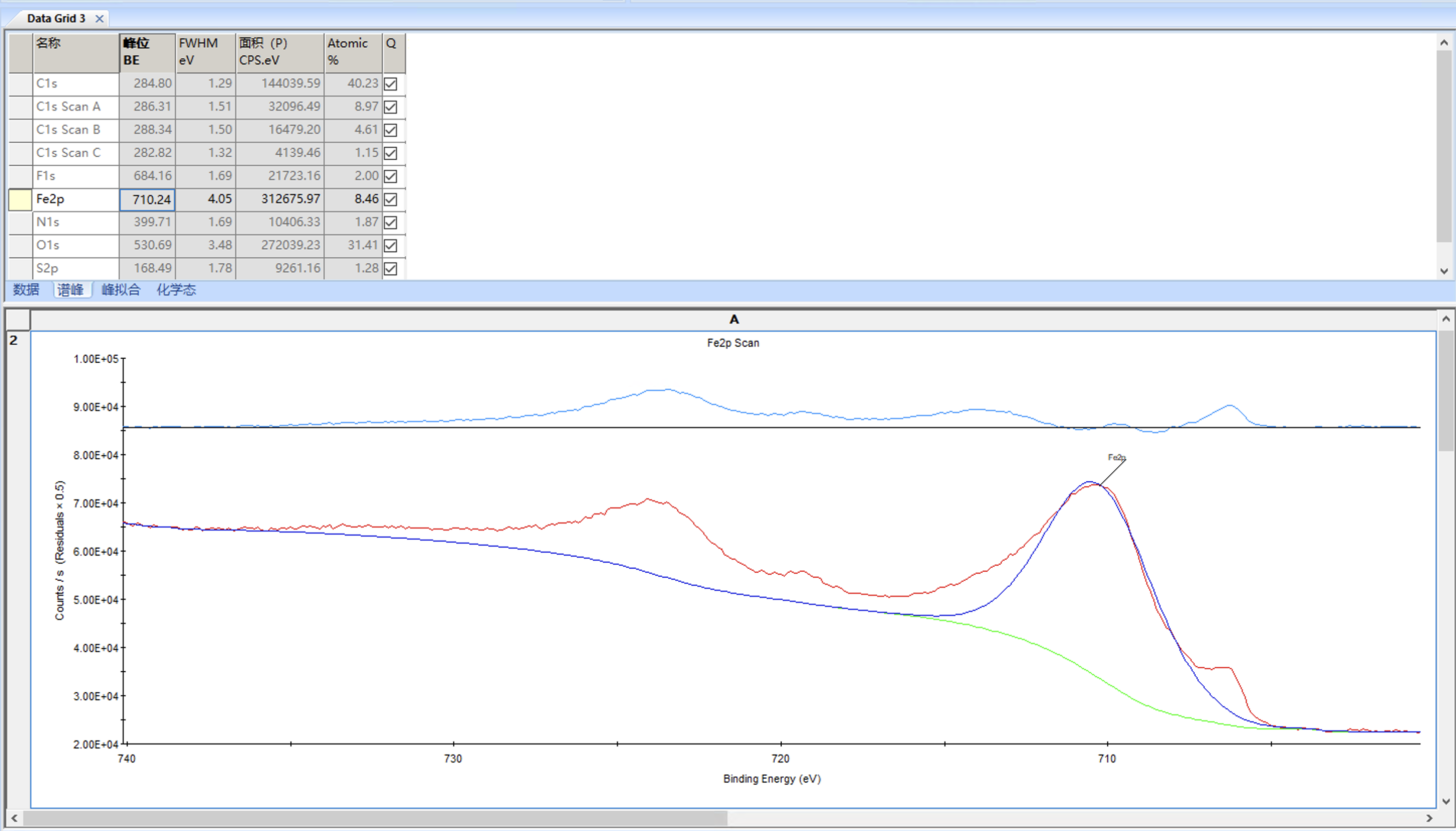The image size is (1456, 831).
Task: Toggle the Fe2p row Q checkbox
Action: (x=390, y=199)
